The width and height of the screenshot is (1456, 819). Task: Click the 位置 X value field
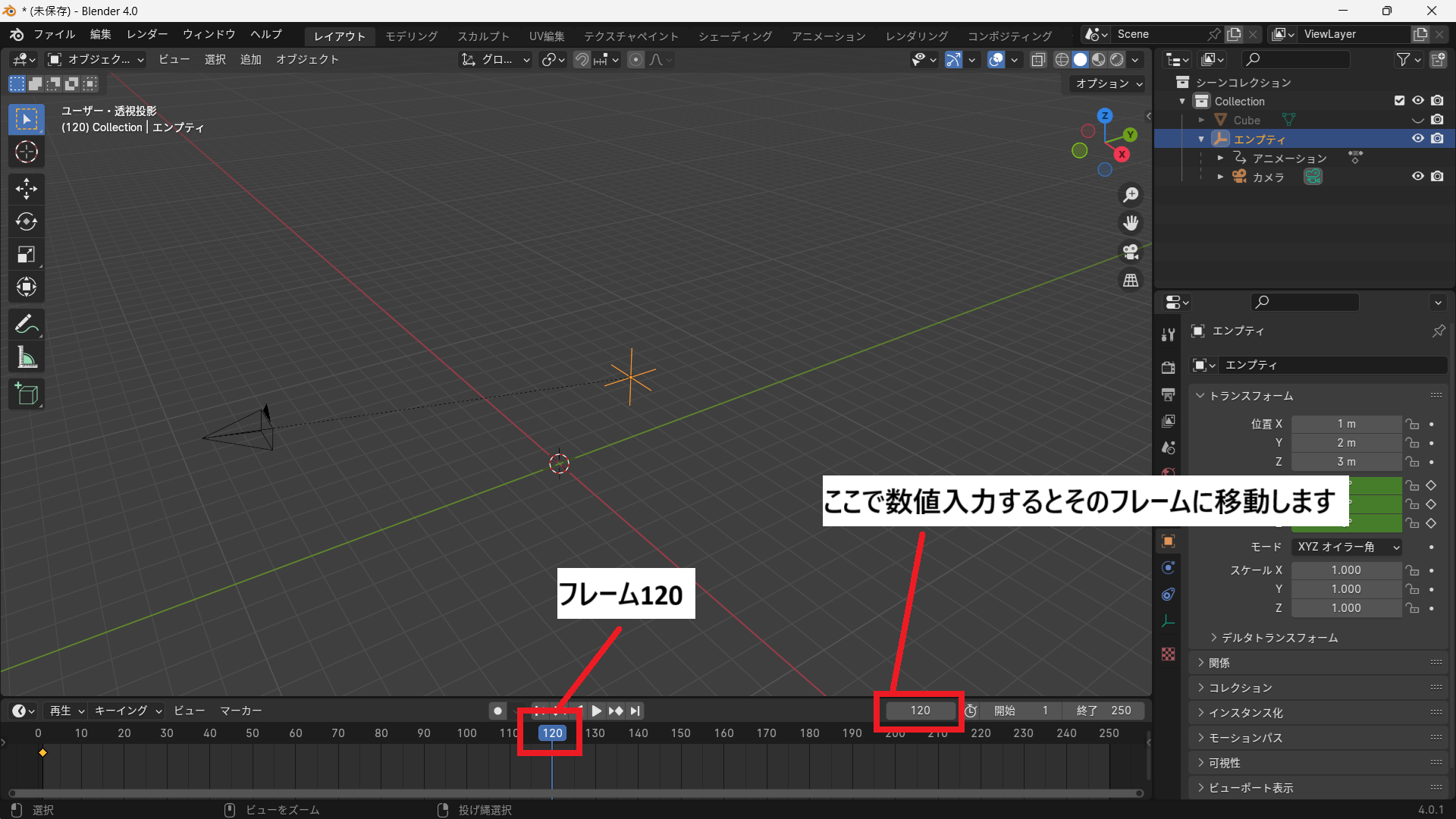tap(1346, 424)
